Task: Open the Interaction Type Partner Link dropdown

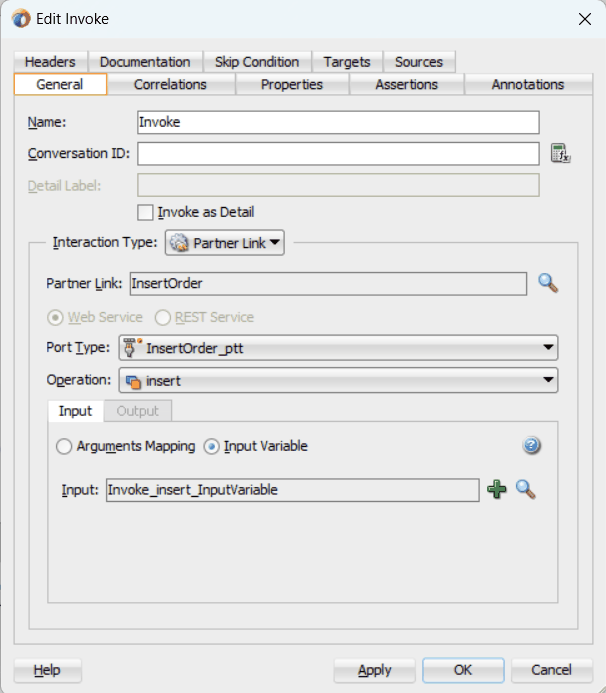Action: (x=225, y=243)
